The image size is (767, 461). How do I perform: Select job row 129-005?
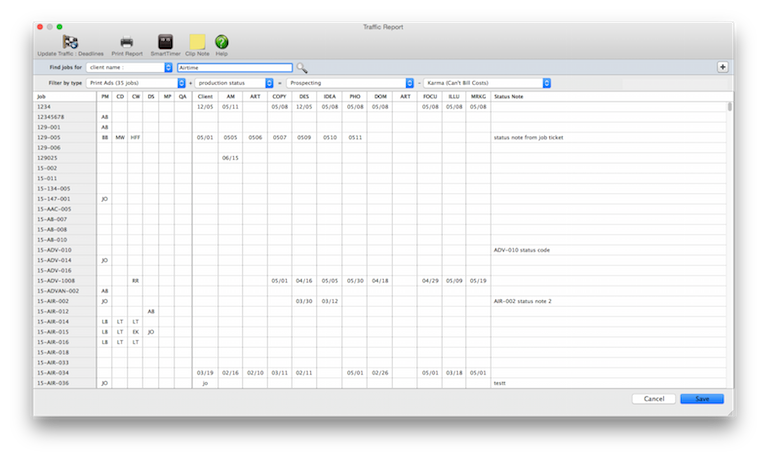[64, 137]
